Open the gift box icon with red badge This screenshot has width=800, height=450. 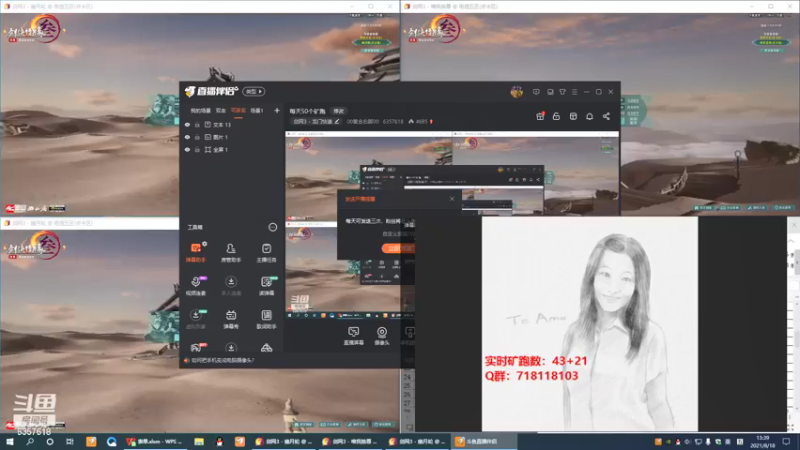540,116
